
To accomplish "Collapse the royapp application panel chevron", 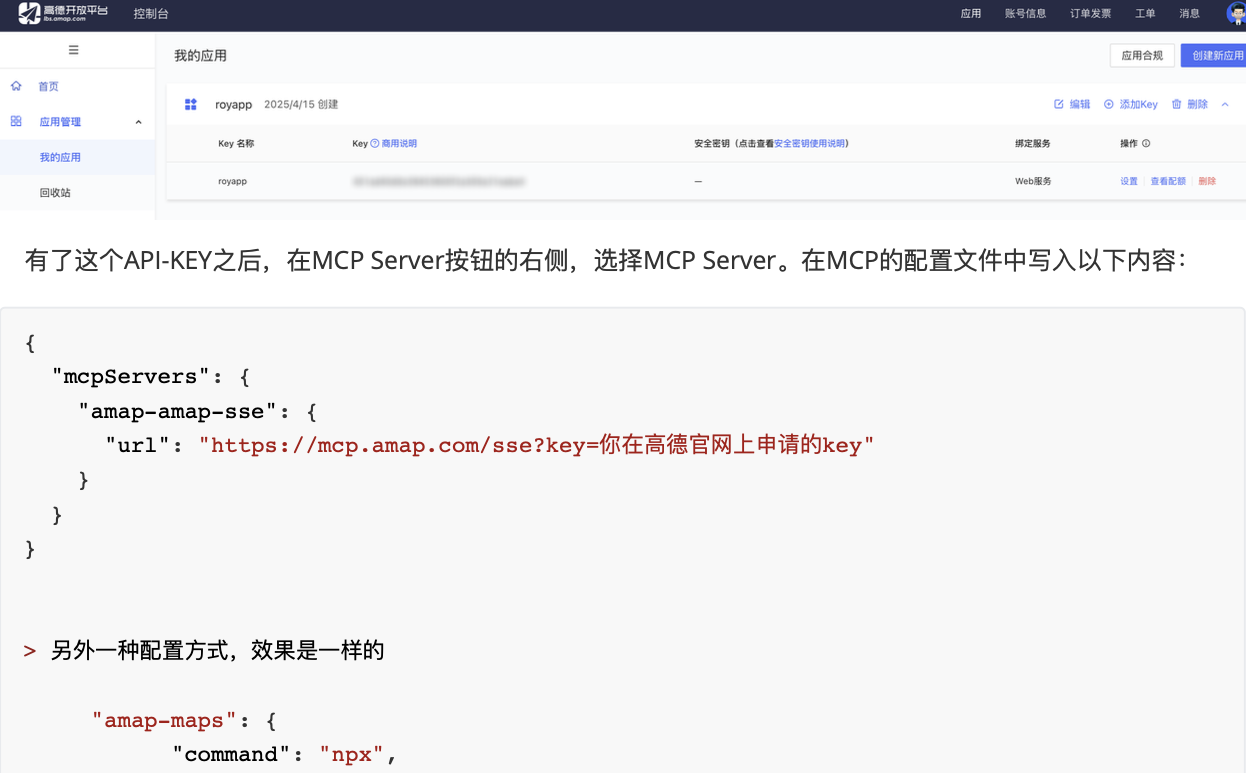I will click(1225, 104).
